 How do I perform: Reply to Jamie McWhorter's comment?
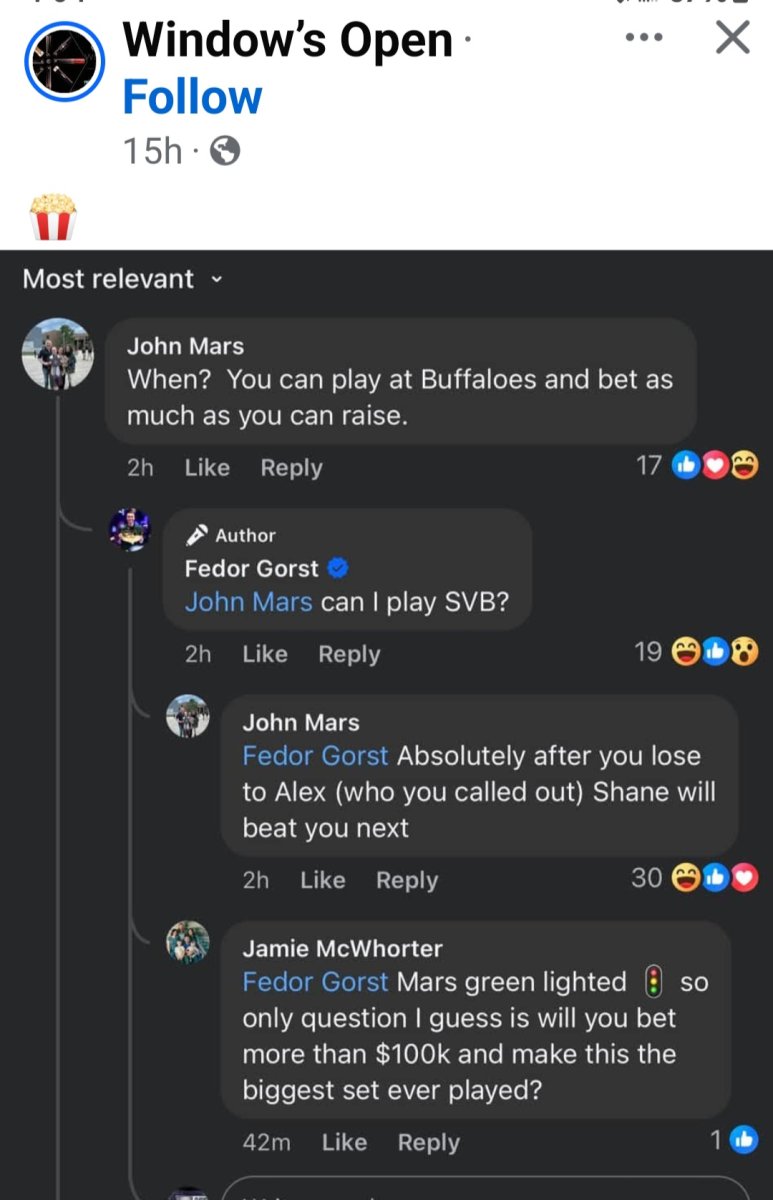(x=429, y=1142)
